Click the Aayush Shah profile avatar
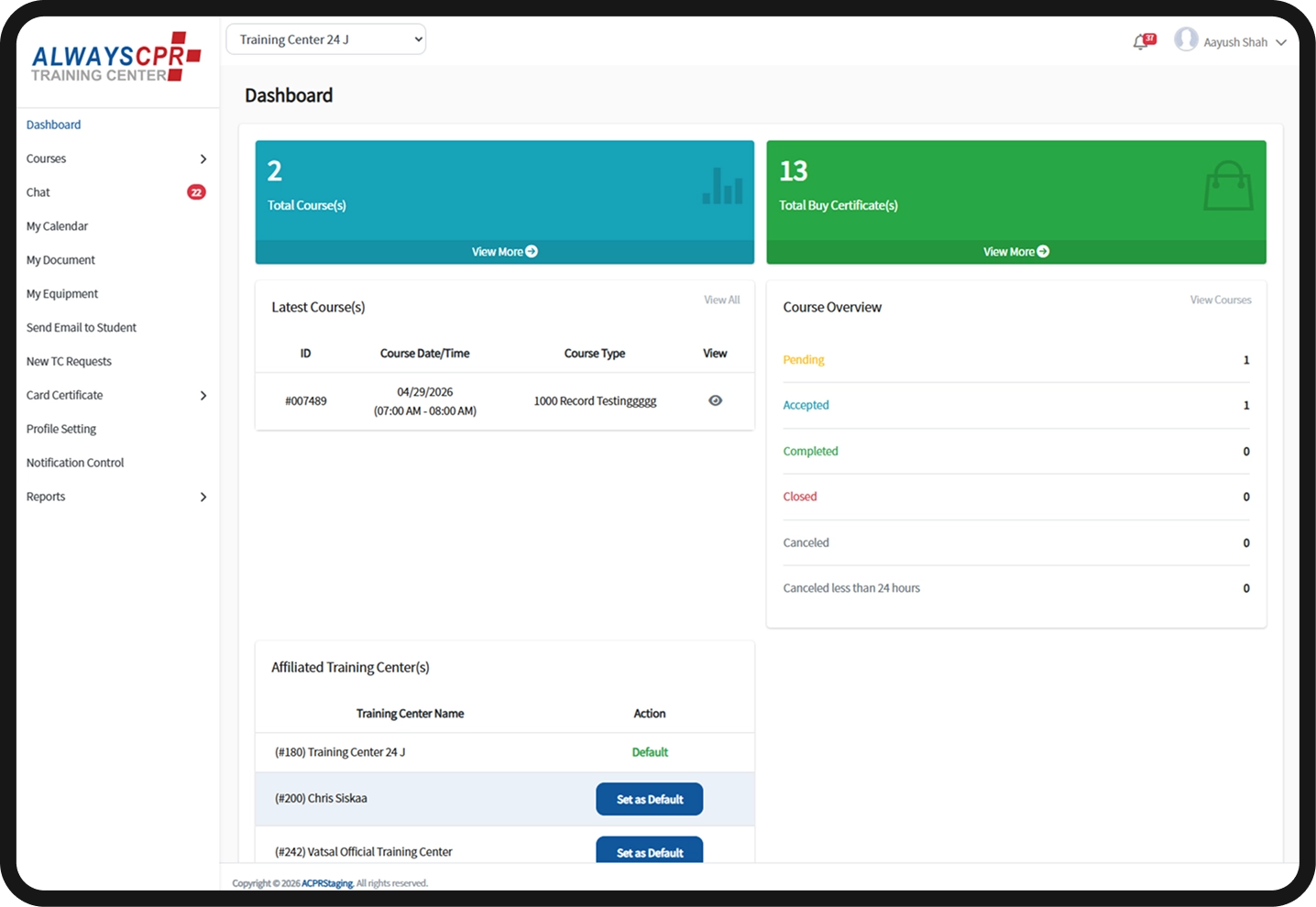The width and height of the screenshot is (1316, 907). coord(1186,39)
